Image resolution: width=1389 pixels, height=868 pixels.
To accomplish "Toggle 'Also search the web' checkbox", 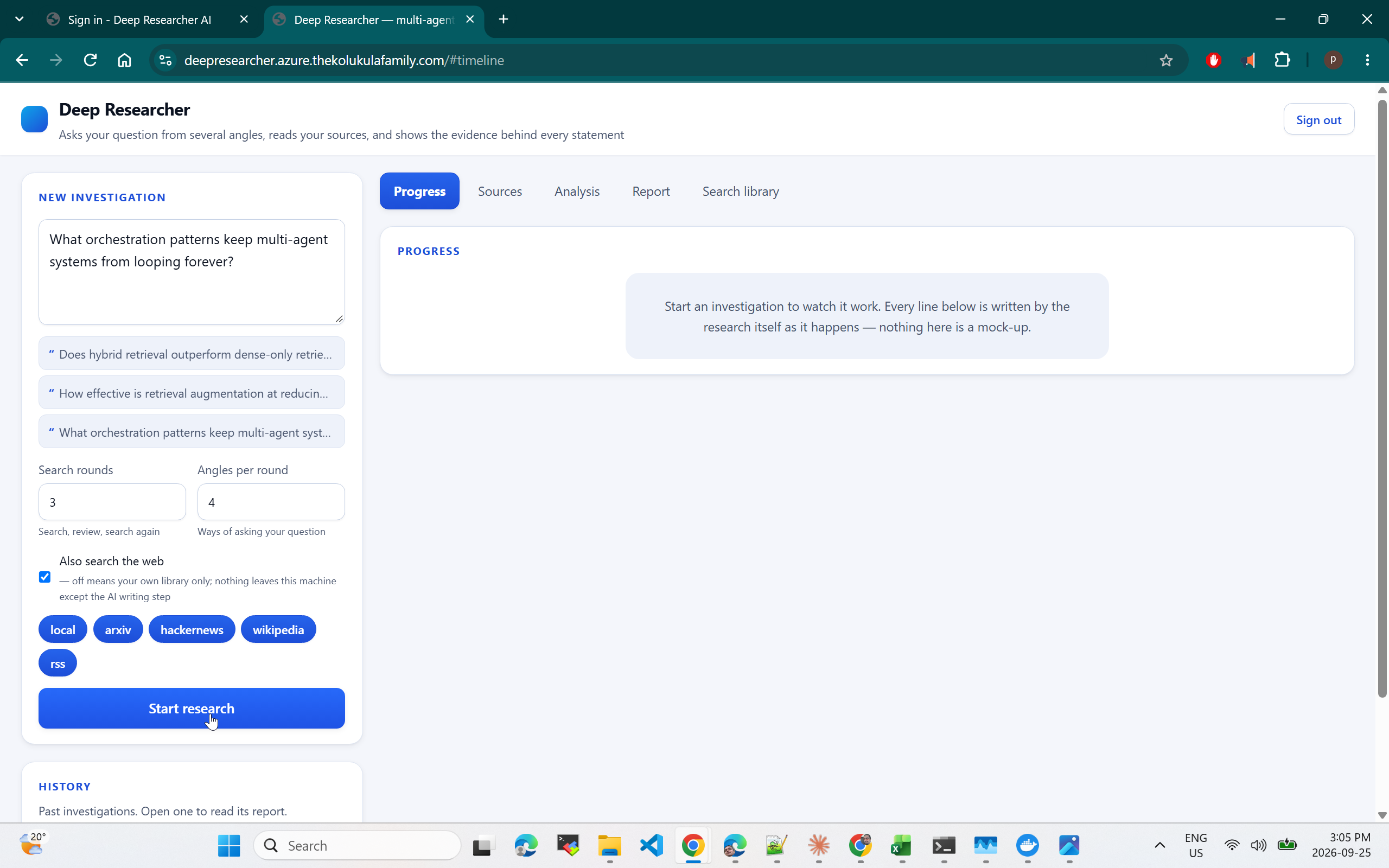I will pos(45,577).
